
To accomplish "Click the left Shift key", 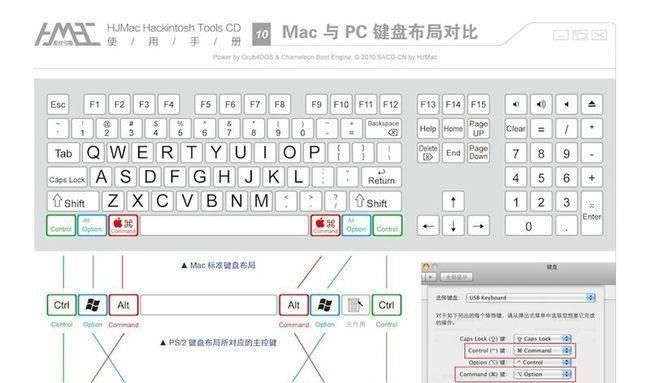I will [73, 201].
